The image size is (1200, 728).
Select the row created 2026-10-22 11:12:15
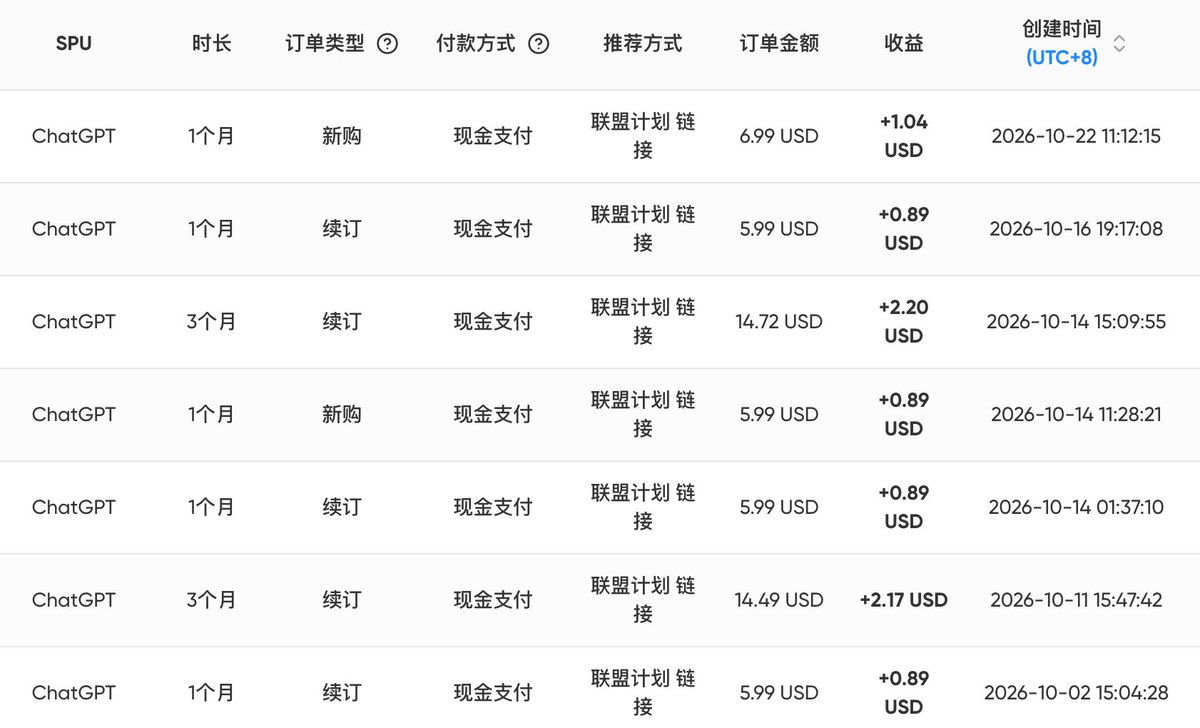600,136
